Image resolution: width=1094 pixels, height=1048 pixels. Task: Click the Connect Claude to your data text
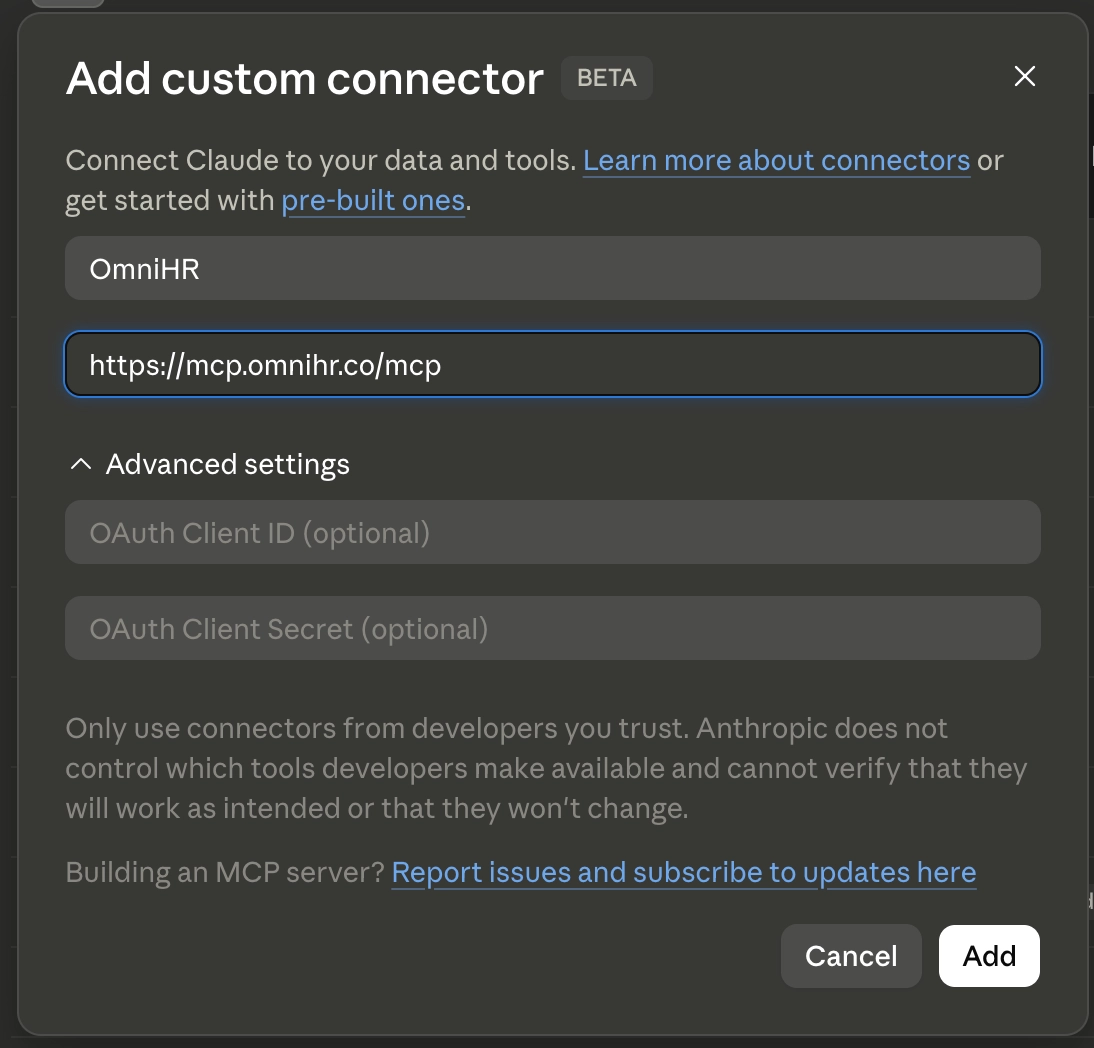[x=321, y=160]
